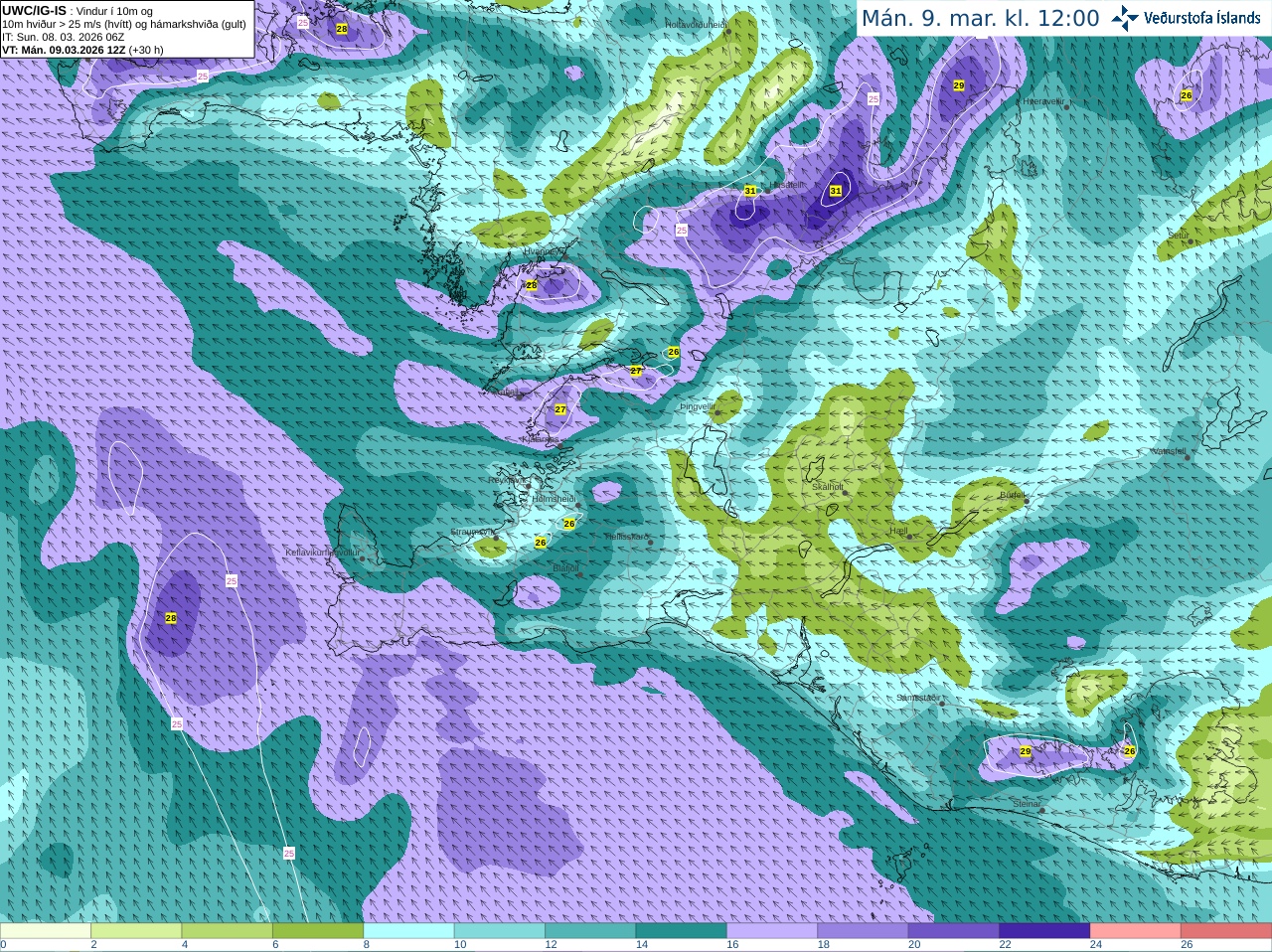
Task: Click the yellow 28 marker offshore west of Keflavíkurflugvöllur
Action: (171, 618)
